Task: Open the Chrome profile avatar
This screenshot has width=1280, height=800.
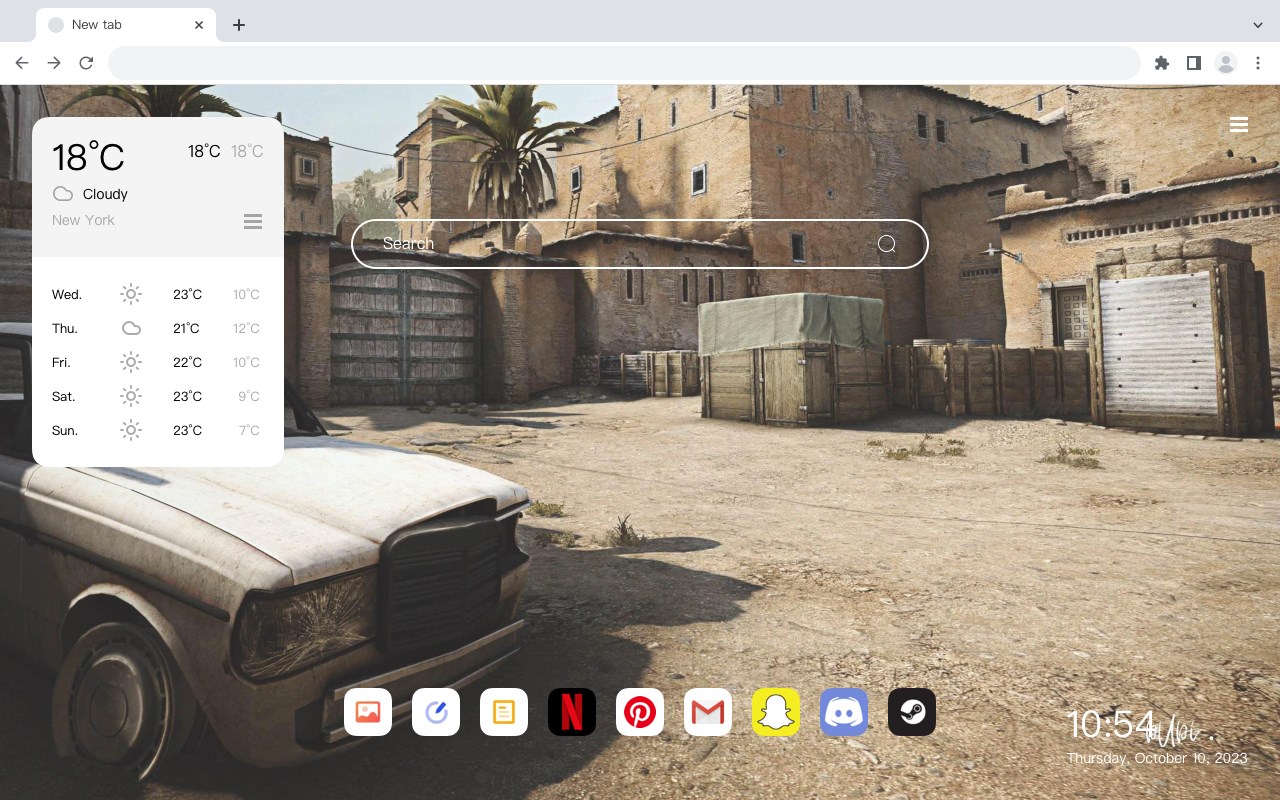Action: click(1226, 63)
